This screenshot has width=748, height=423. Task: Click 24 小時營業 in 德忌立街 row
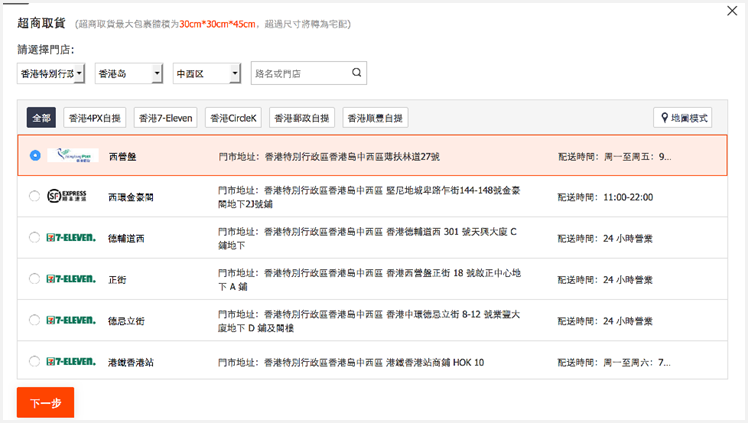coord(628,321)
